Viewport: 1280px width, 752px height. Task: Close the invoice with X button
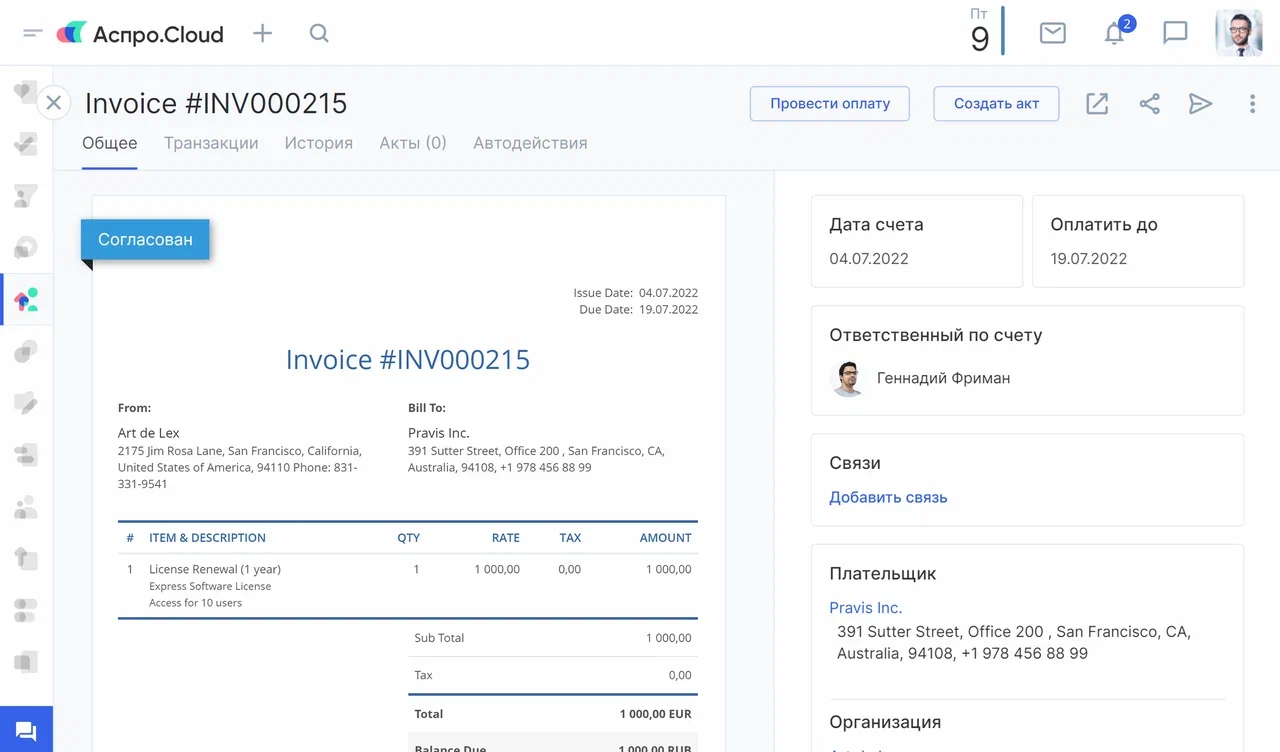pyautogui.click(x=54, y=102)
